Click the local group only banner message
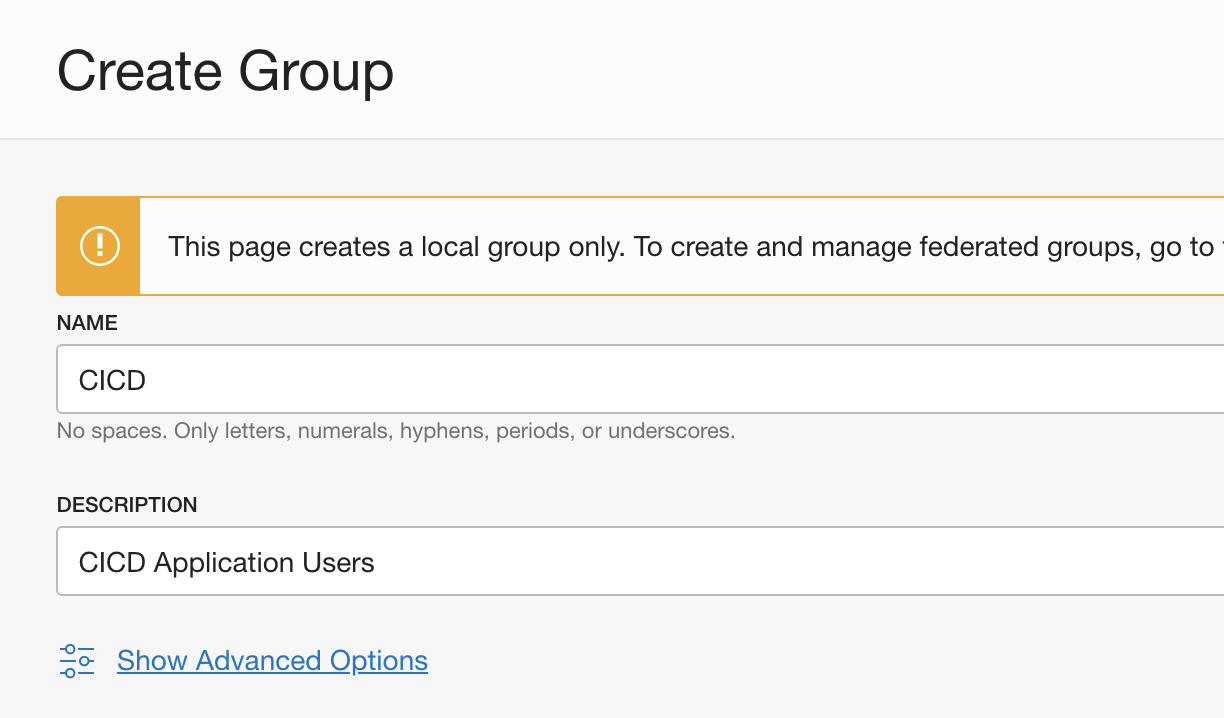The height and width of the screenshot is (718, 1224). click(695, 247)
